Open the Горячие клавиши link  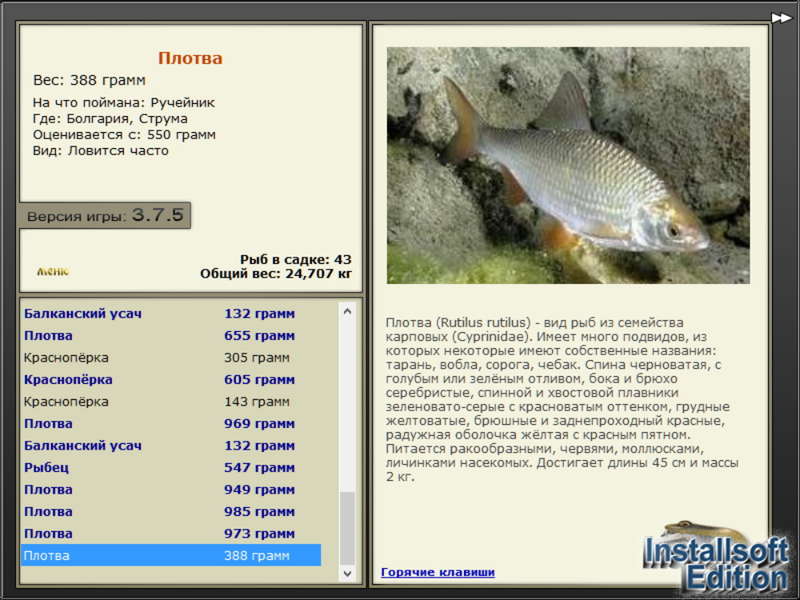click(438, 572)
